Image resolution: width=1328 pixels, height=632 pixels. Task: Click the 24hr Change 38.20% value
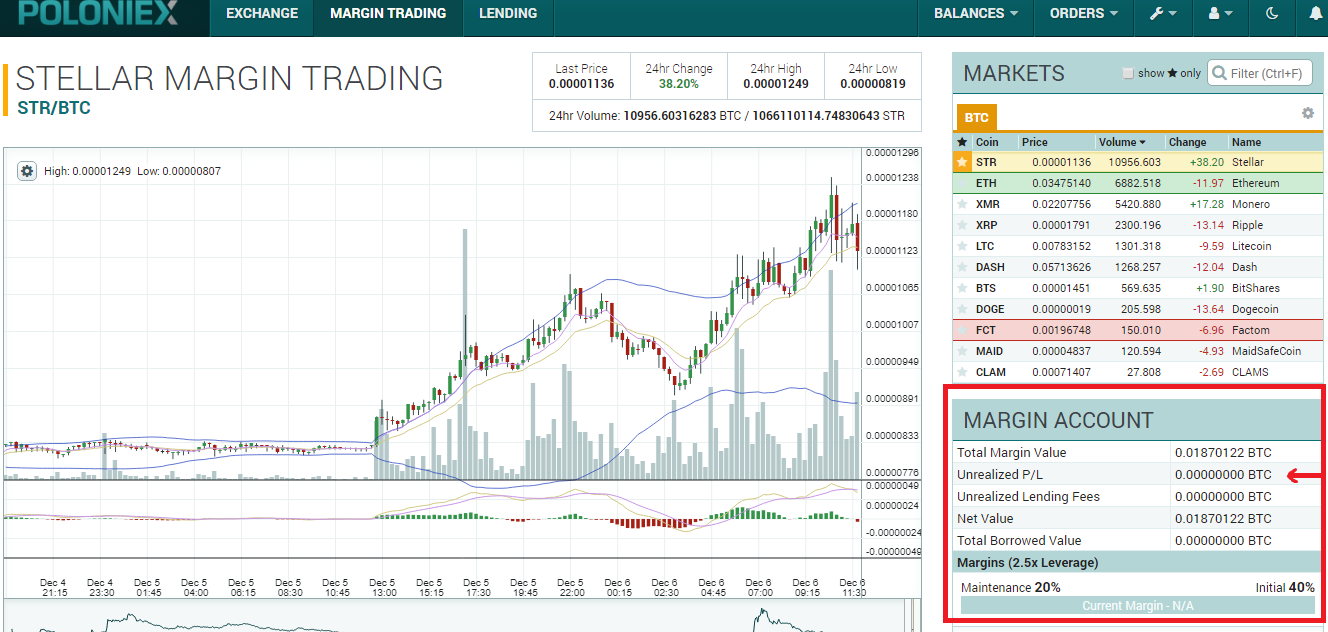(679, 84)
